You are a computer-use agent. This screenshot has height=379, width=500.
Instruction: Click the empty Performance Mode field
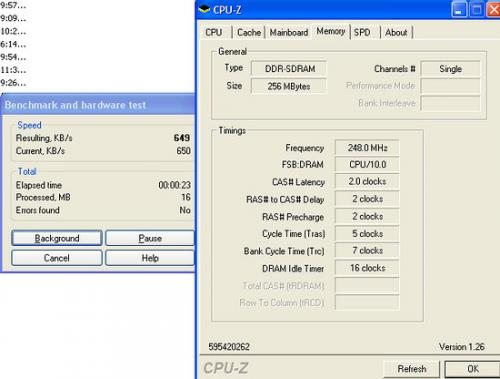click(450, 86)
